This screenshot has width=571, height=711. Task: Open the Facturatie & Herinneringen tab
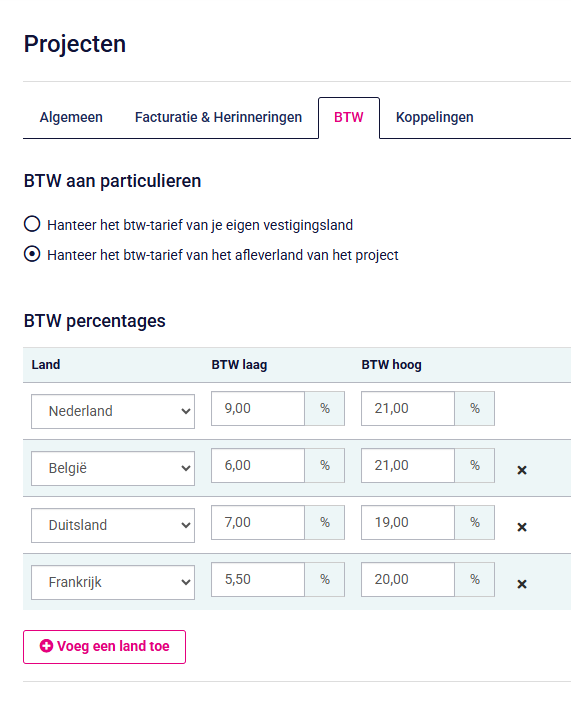pyautogui.click(x=218, y=117)
